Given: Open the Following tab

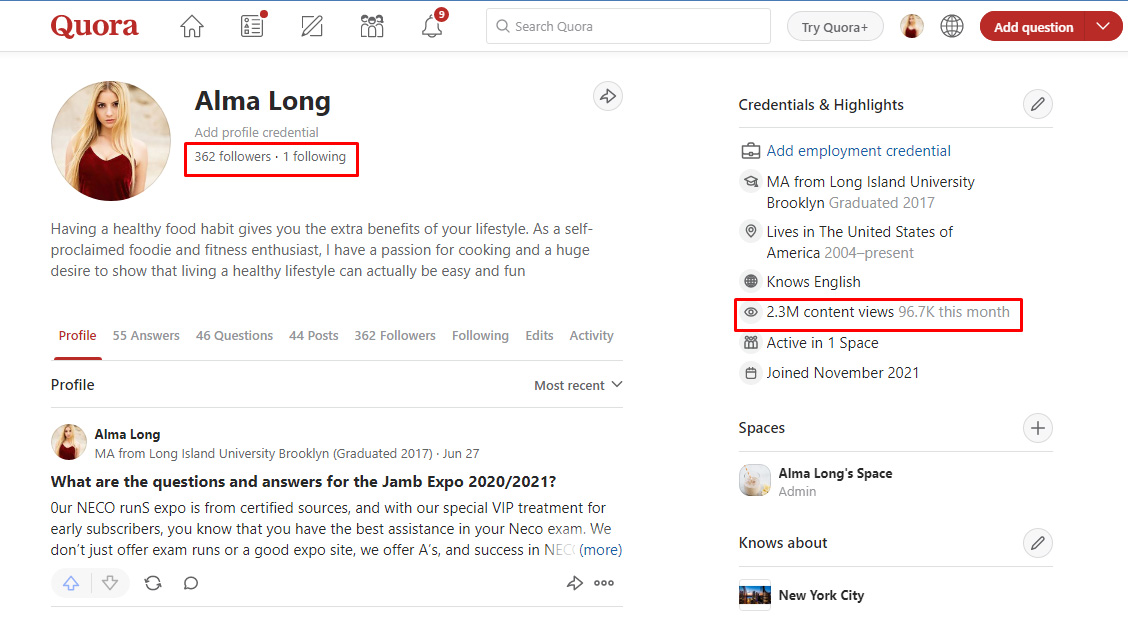Looking at the screenshot, I should [x=480, y=336].
